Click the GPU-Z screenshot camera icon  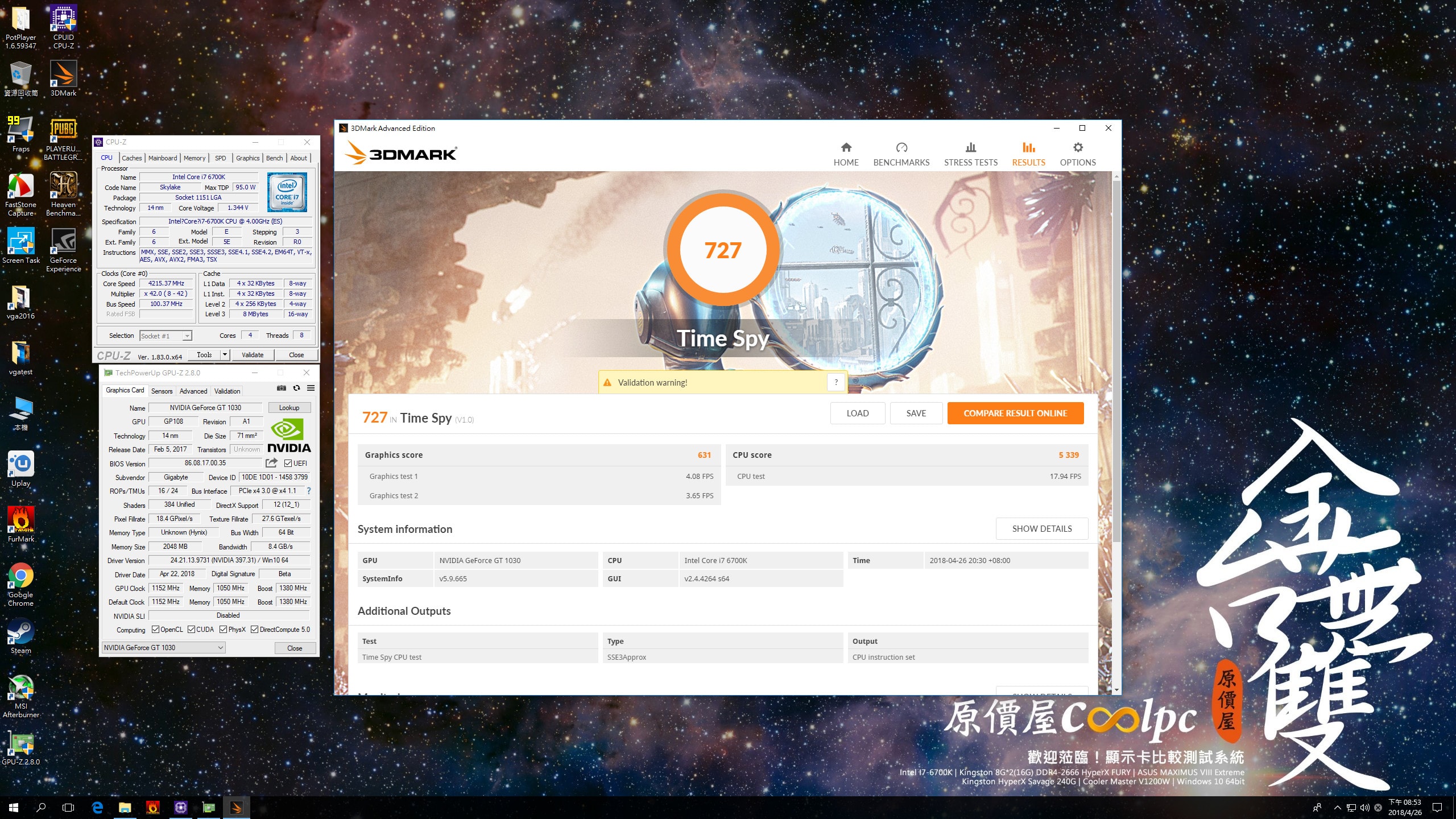281,388
